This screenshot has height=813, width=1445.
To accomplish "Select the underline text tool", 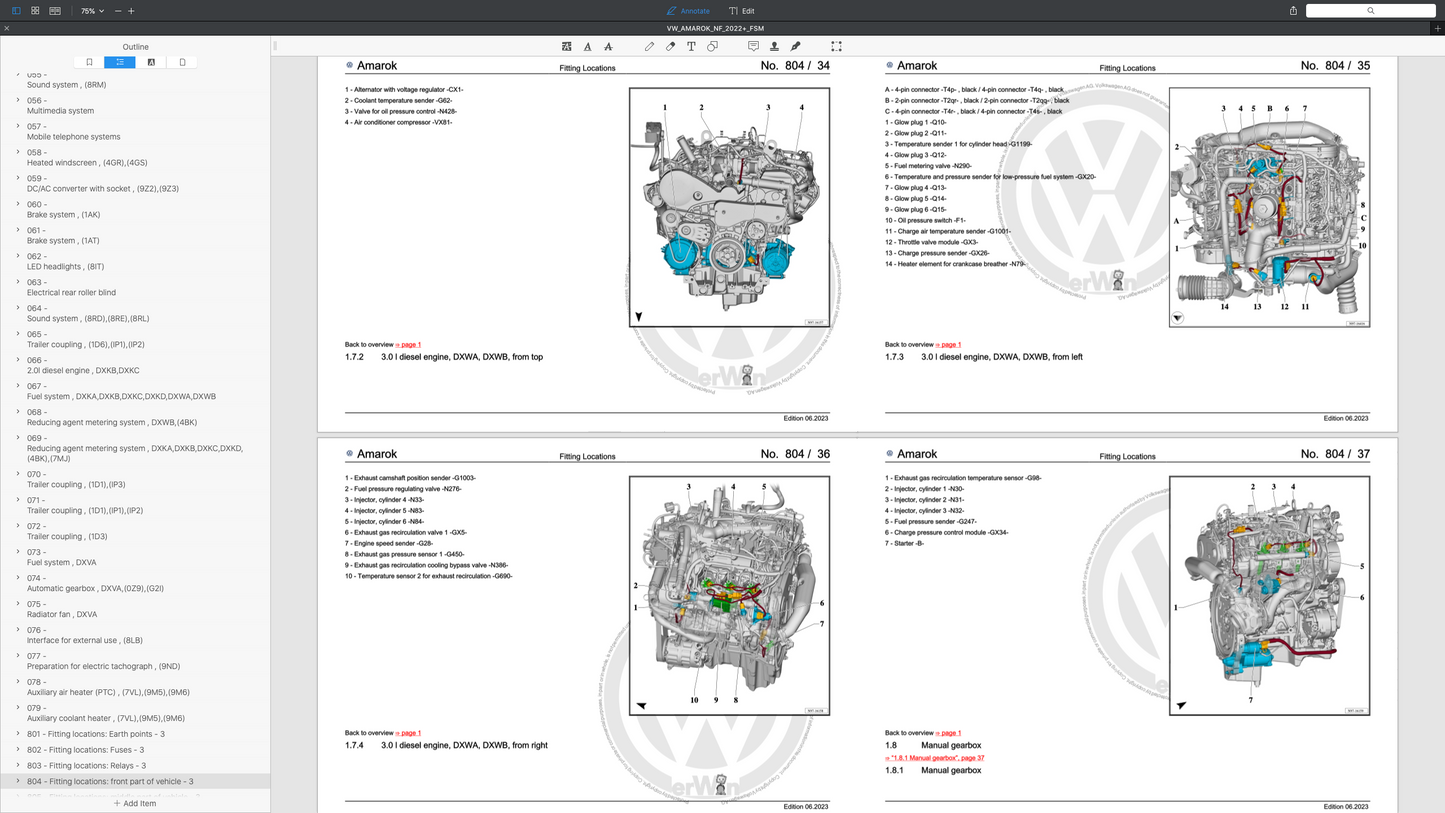I will pyautogui.click(x=587, y=46).
